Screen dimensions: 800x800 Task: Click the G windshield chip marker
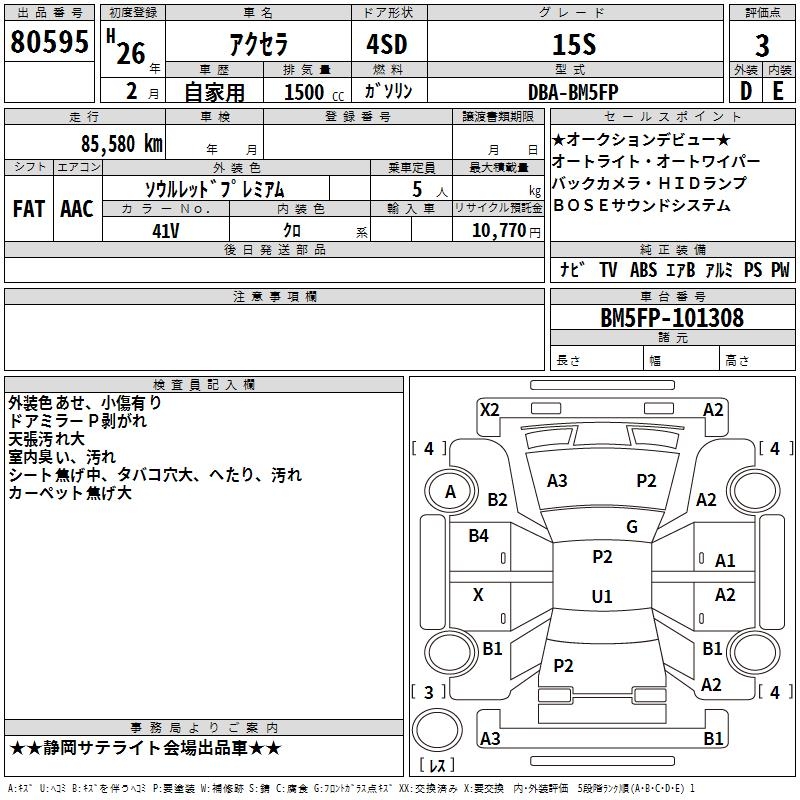click(x=632, y=527)
